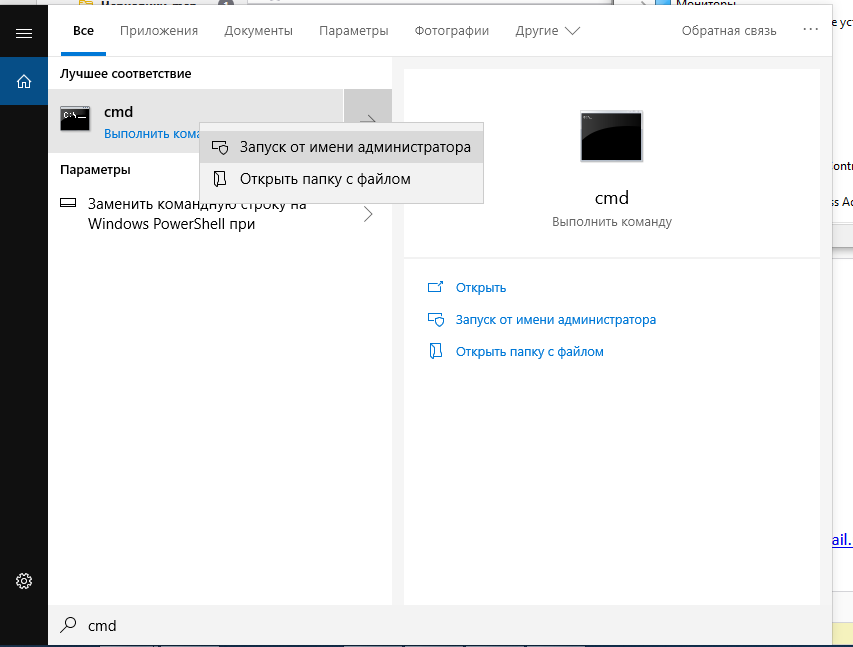Click the search magnifier icon
Viewport: 853px width, 647px height.
pyautogui.click(x=68, y=625)
